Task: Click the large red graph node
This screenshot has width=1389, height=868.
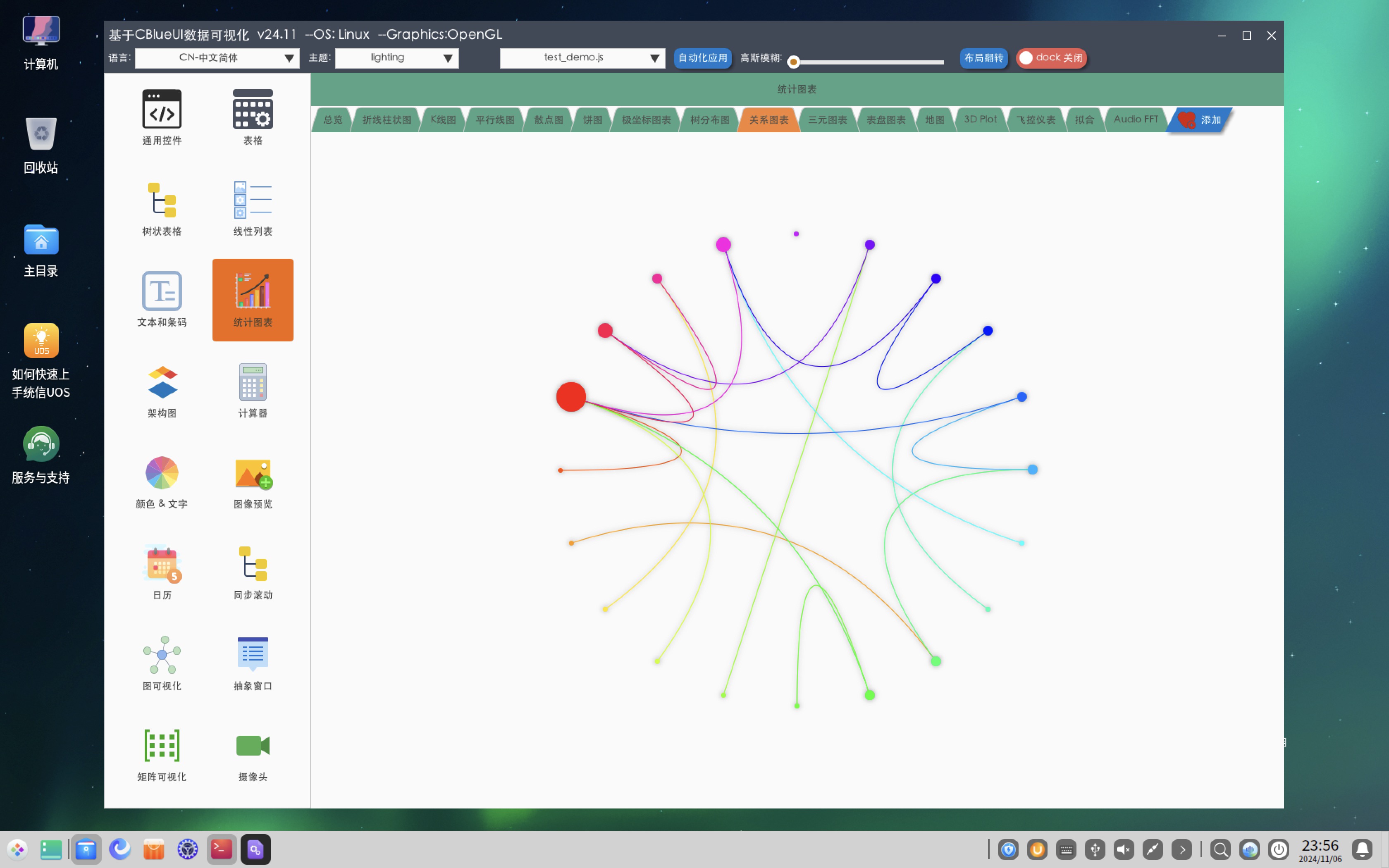Action: pyautogui.click(x=571, y=397)
